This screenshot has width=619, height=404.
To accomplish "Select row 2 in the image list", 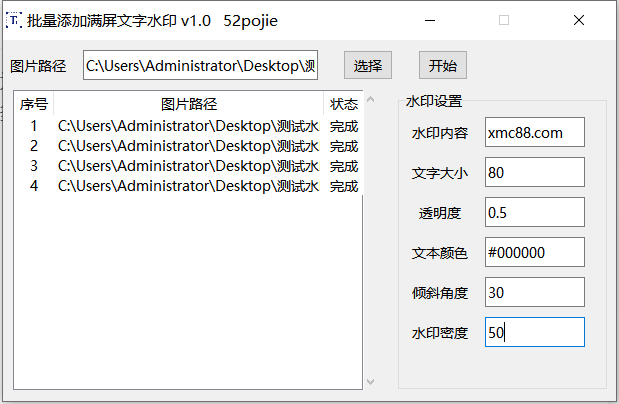I will click(188, 146).
